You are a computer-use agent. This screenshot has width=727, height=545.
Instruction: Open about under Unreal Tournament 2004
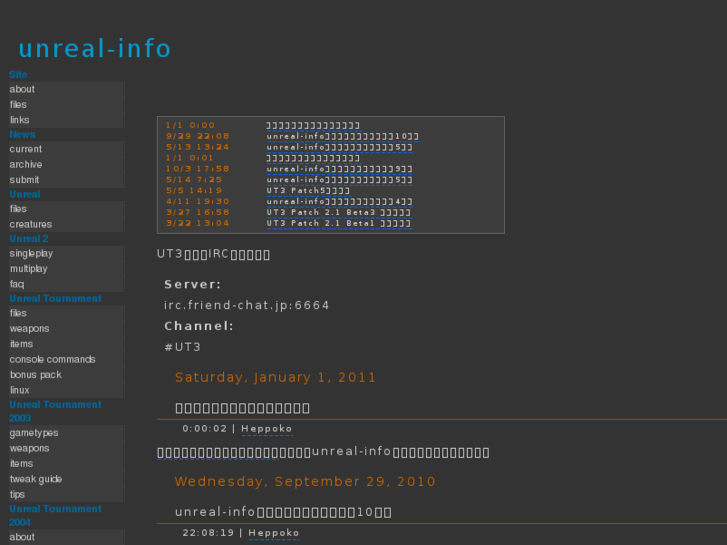tap(66, 537)
